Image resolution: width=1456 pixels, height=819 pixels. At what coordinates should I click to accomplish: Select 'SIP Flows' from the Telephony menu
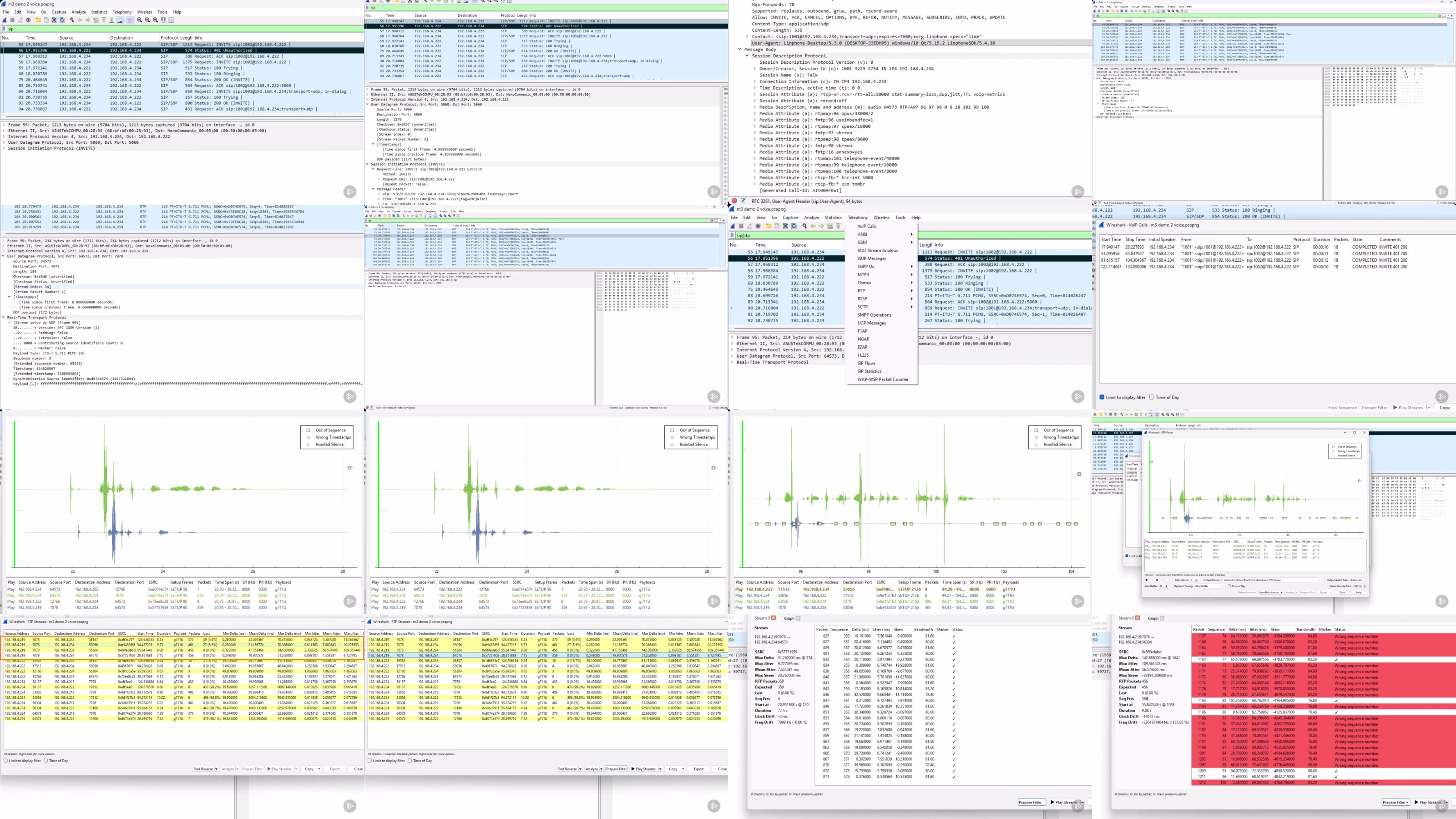click(x=866, y=364)
